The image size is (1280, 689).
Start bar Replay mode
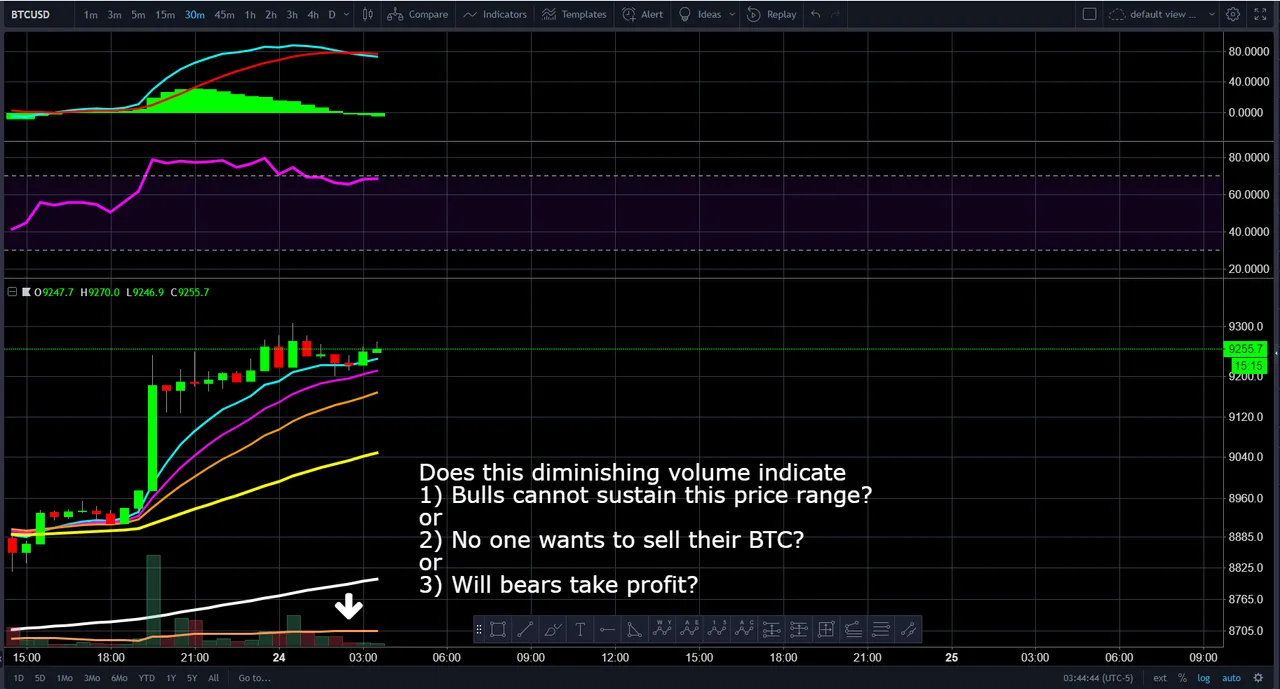coord(771,14)
